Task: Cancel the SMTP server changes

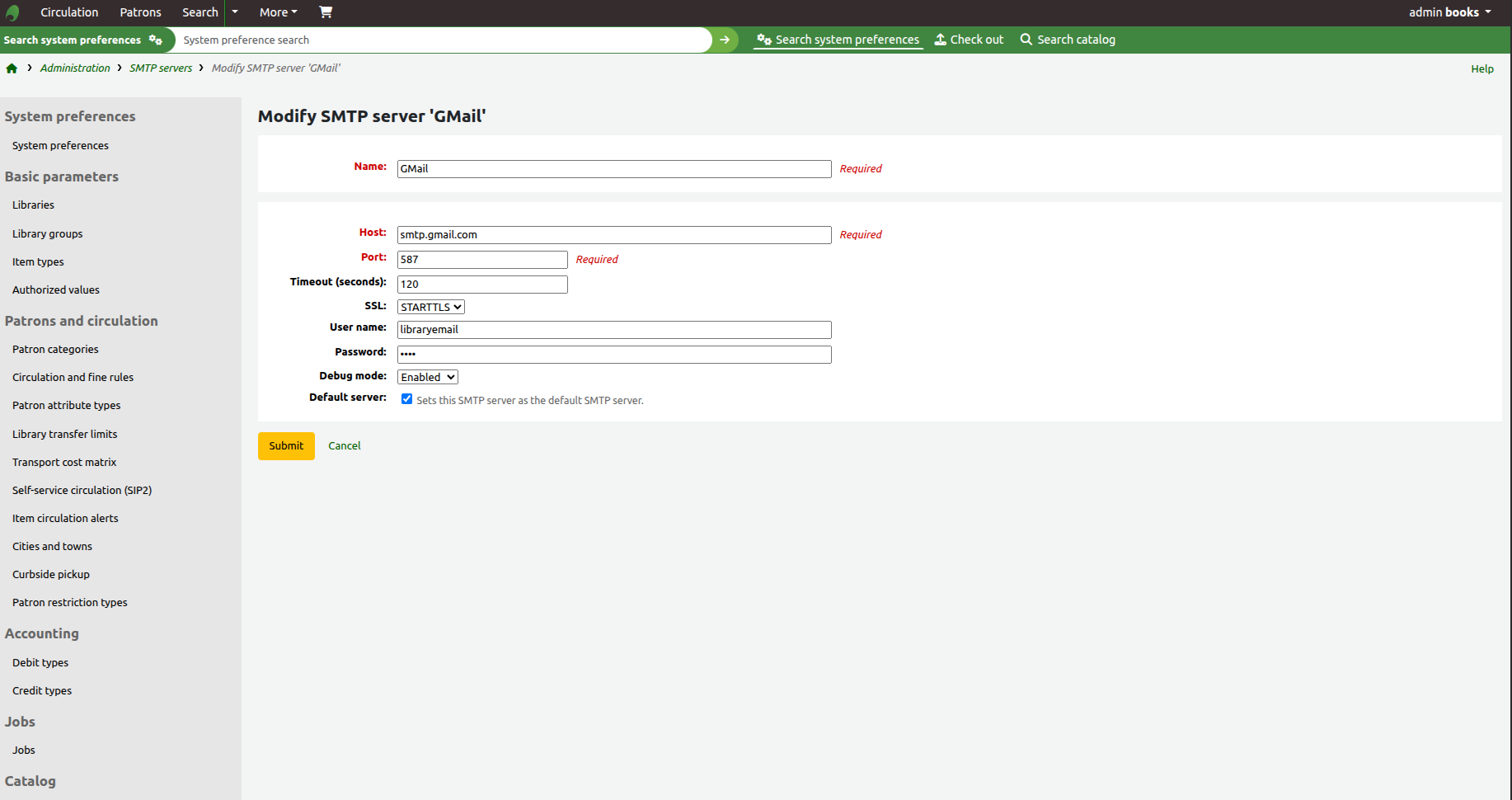Action: 344,445
